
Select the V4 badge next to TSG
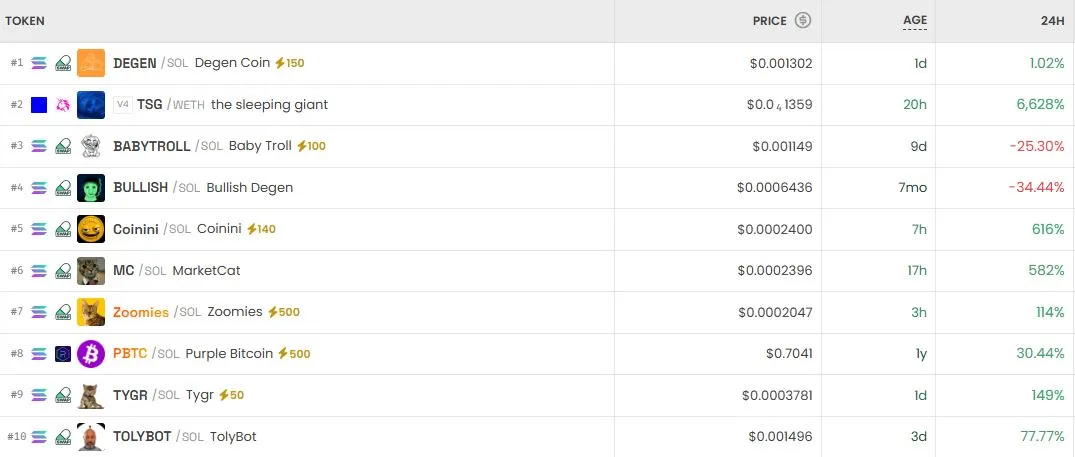pyautogui.click(x=123, y=105)
